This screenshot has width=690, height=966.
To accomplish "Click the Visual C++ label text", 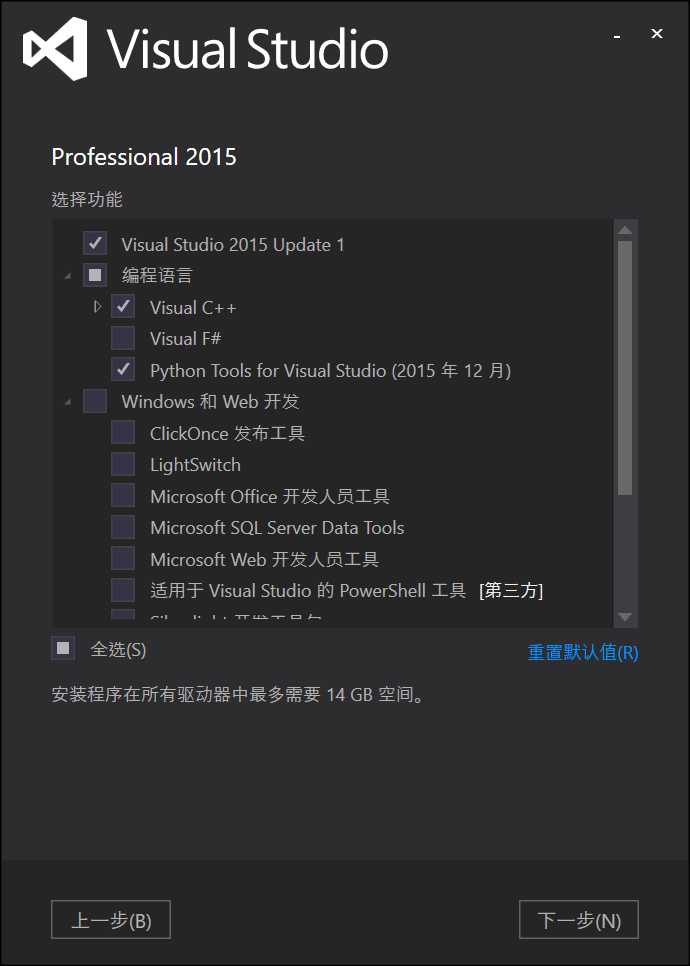I will 193,307.
